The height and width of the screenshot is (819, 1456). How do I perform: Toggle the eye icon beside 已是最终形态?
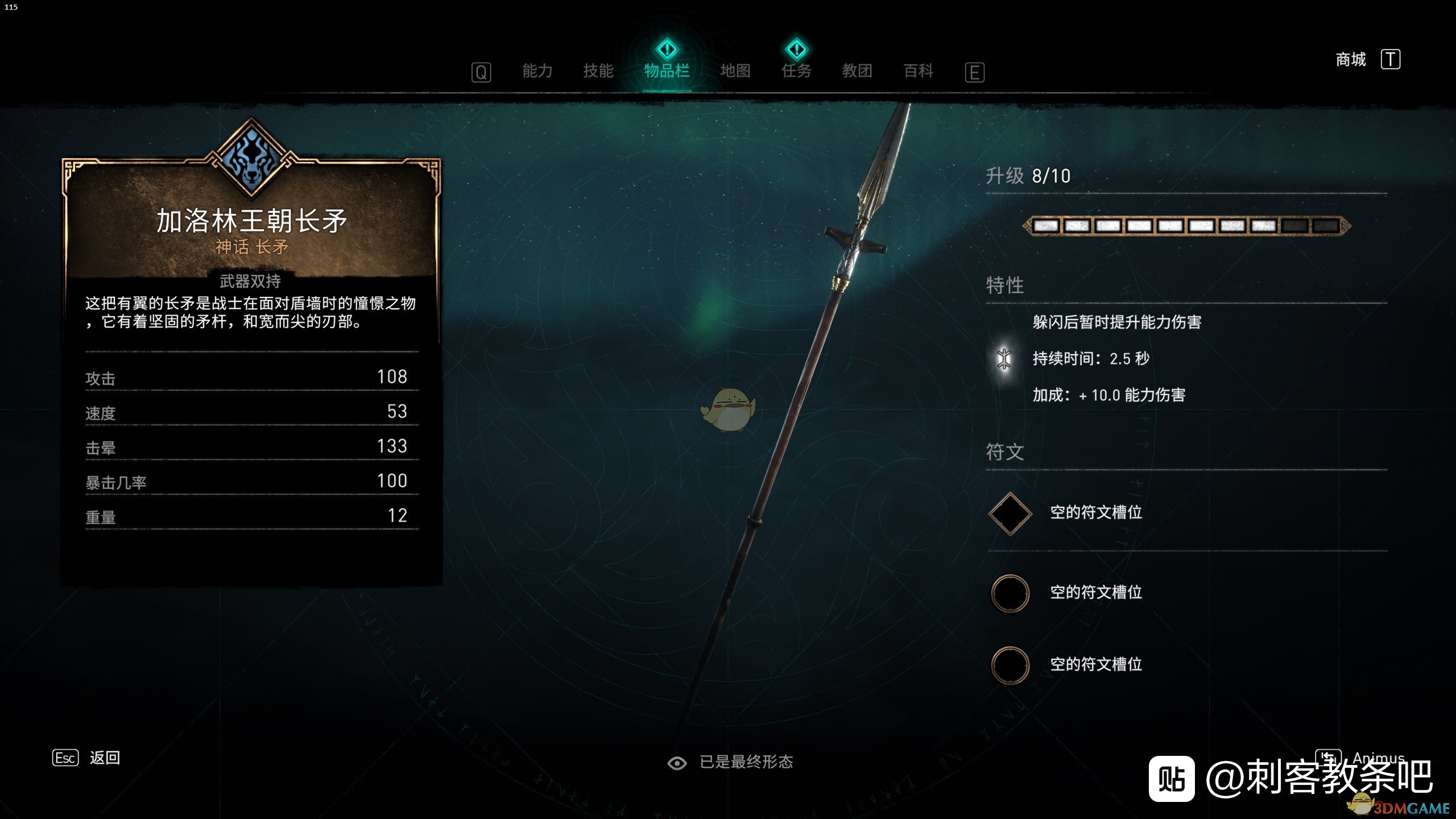[677, 763]
